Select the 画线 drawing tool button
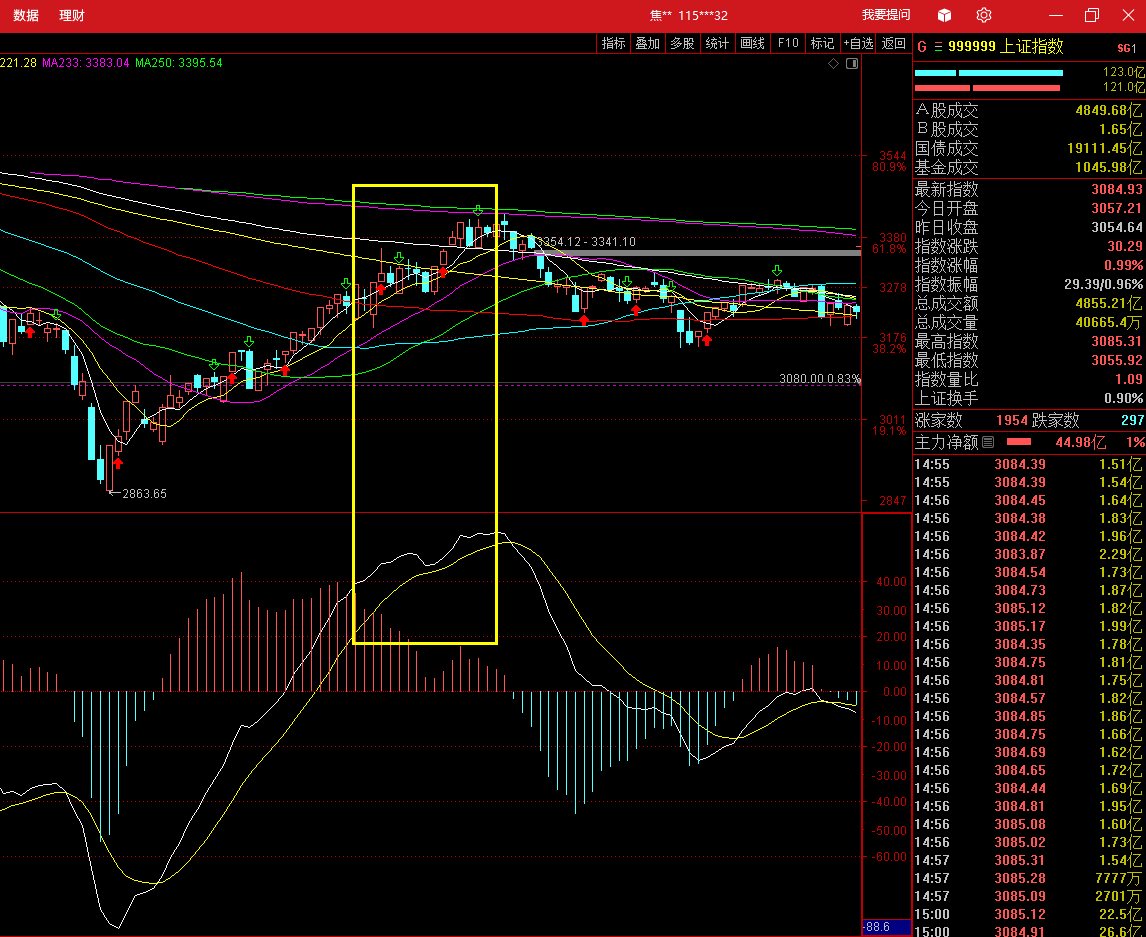The height and width of the screenshot is (937, 1146). pyautogui.click(x=752, y=43)
